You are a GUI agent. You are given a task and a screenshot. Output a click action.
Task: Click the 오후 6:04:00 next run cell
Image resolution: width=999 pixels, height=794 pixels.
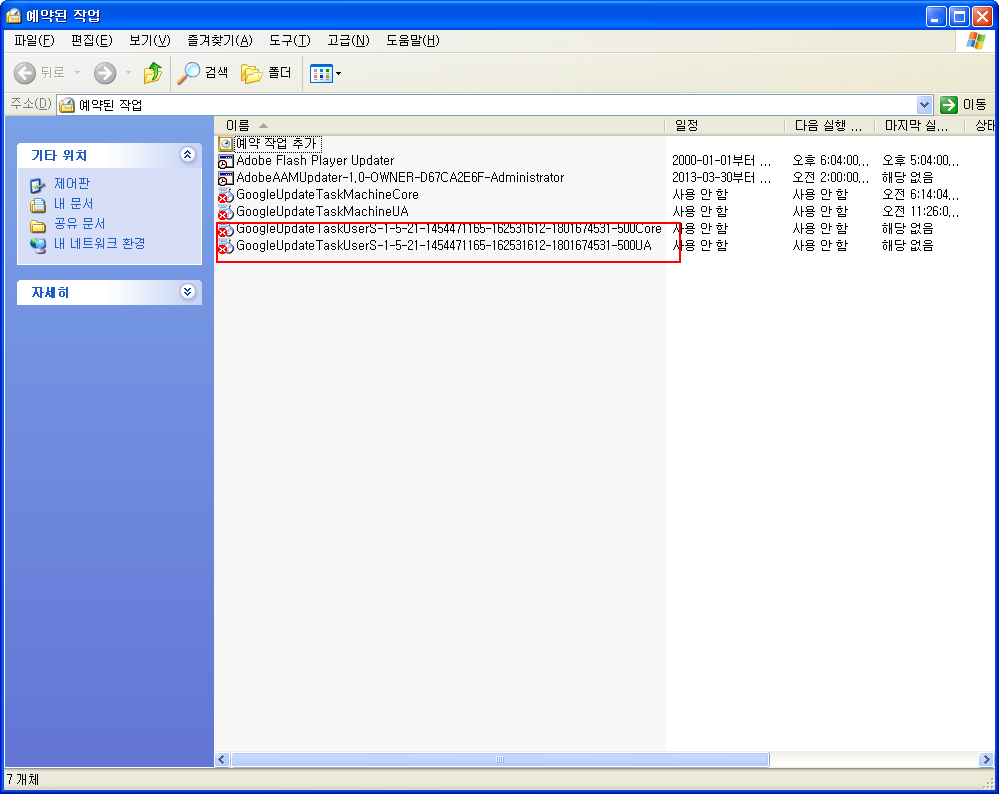[x=831, y=161]
